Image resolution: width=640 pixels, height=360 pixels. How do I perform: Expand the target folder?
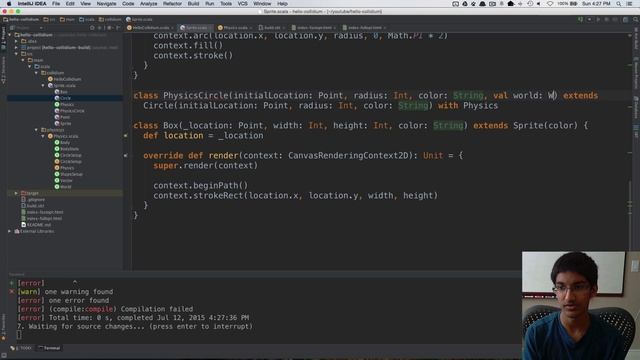pyautogui.click(x=16, y=193)
